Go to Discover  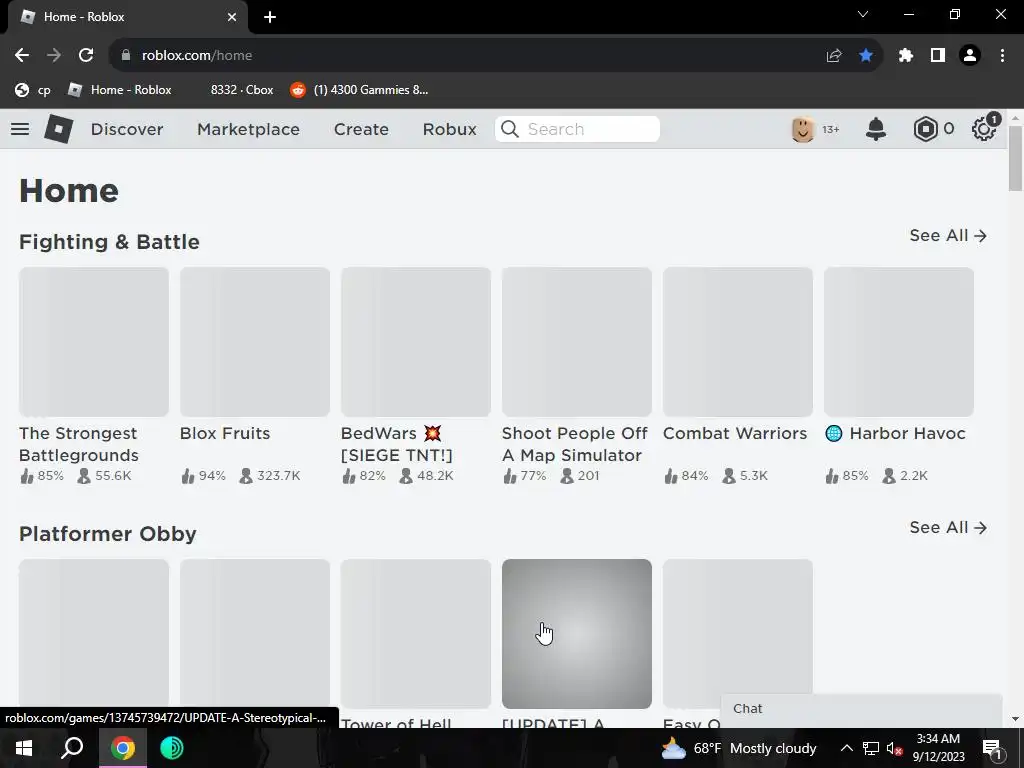[x=127, y=129]
